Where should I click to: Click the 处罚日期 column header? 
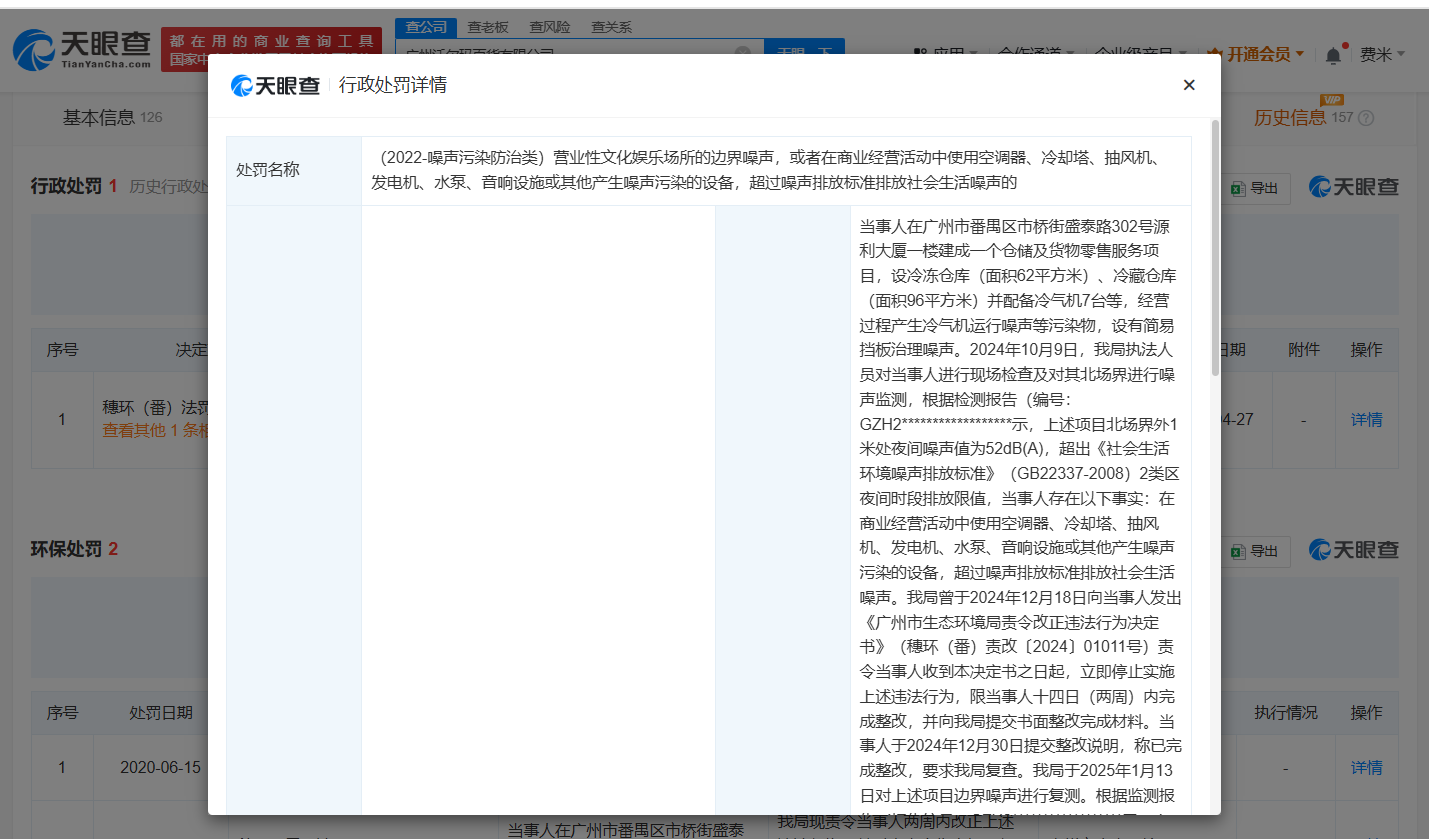click(x=161, y=713)
